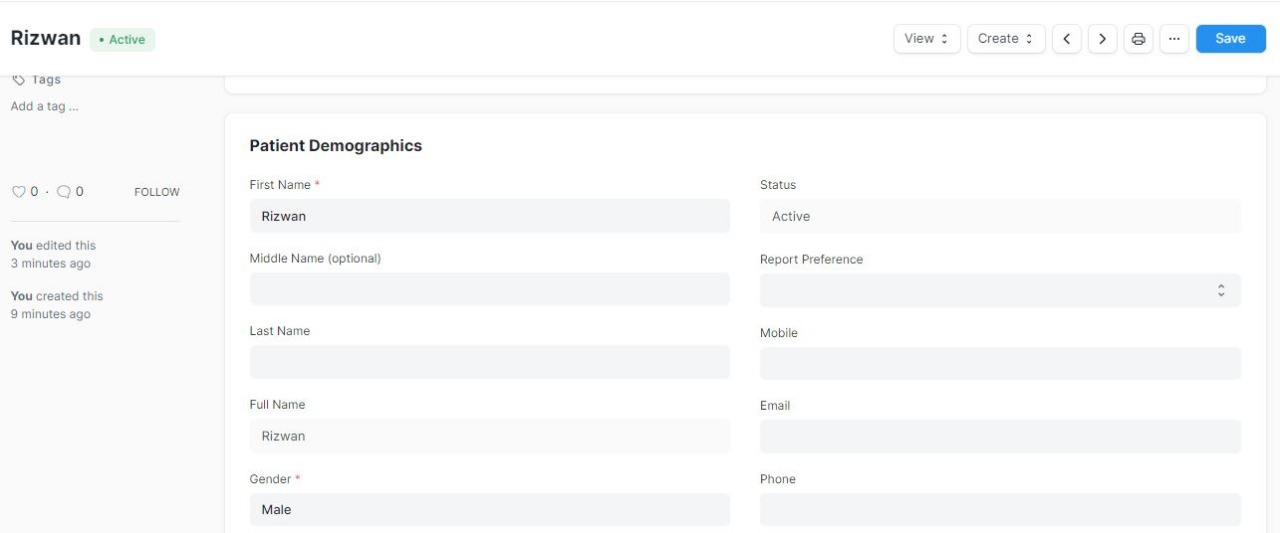This screenshot has width=1280, height=533.
Task: Select the Phone input box
Action: tap(1000, 510)
